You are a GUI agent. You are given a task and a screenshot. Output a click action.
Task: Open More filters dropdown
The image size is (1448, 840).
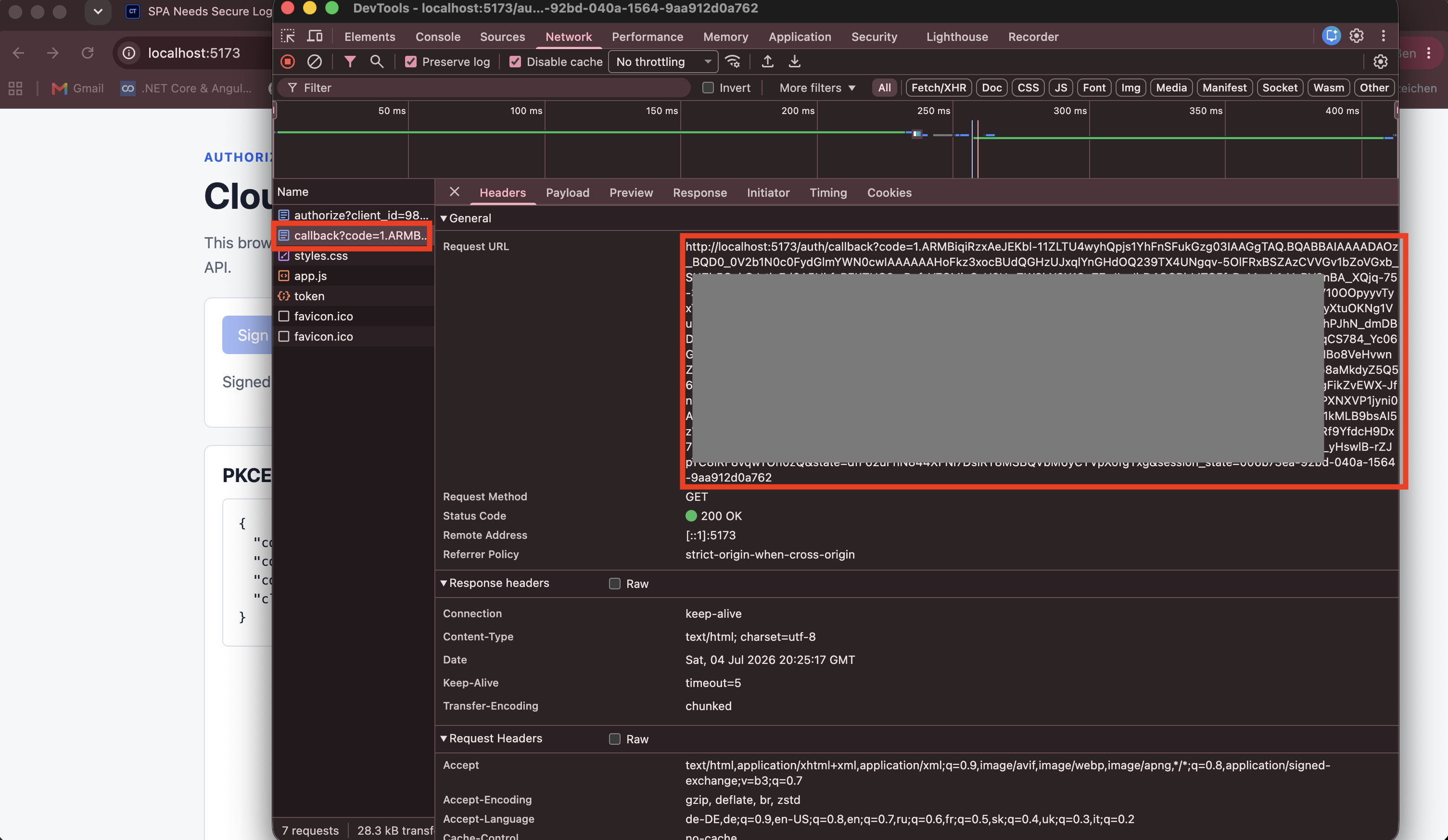817,88
